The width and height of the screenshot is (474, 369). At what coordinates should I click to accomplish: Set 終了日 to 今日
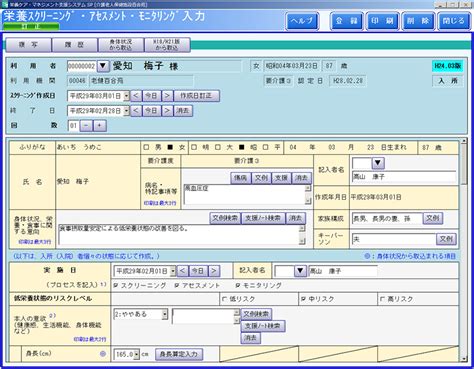pos(151,111)
